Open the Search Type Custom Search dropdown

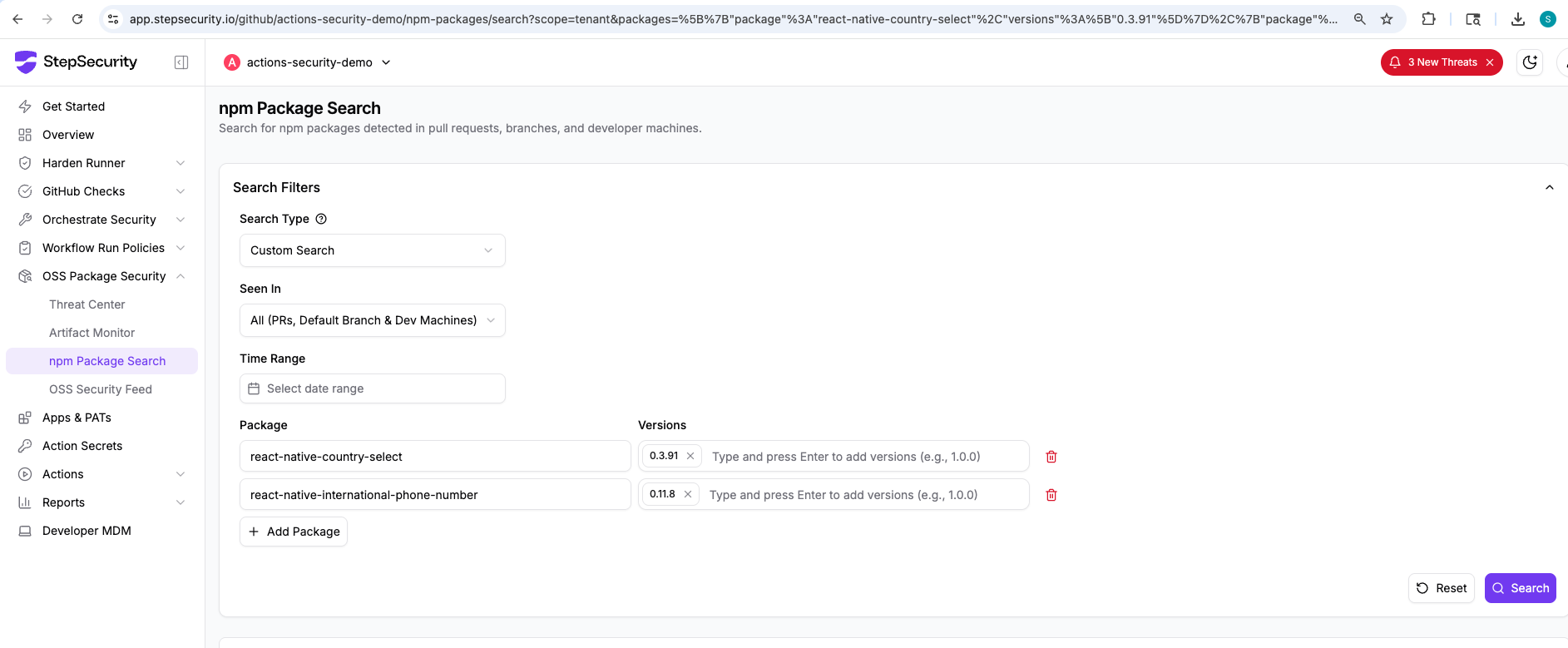point(373,250)
